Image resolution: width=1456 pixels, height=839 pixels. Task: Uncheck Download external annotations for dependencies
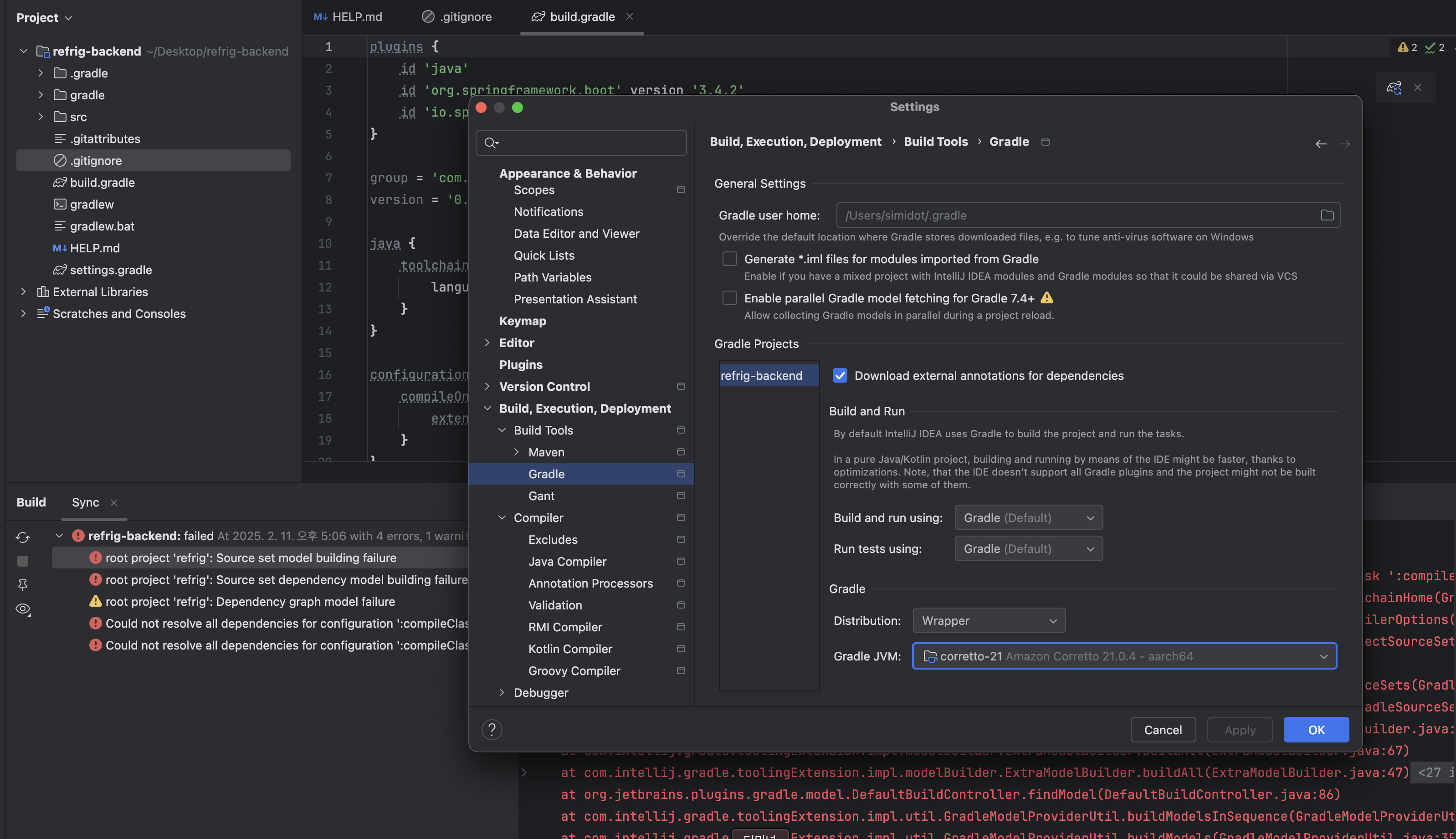tap(840, 376)
